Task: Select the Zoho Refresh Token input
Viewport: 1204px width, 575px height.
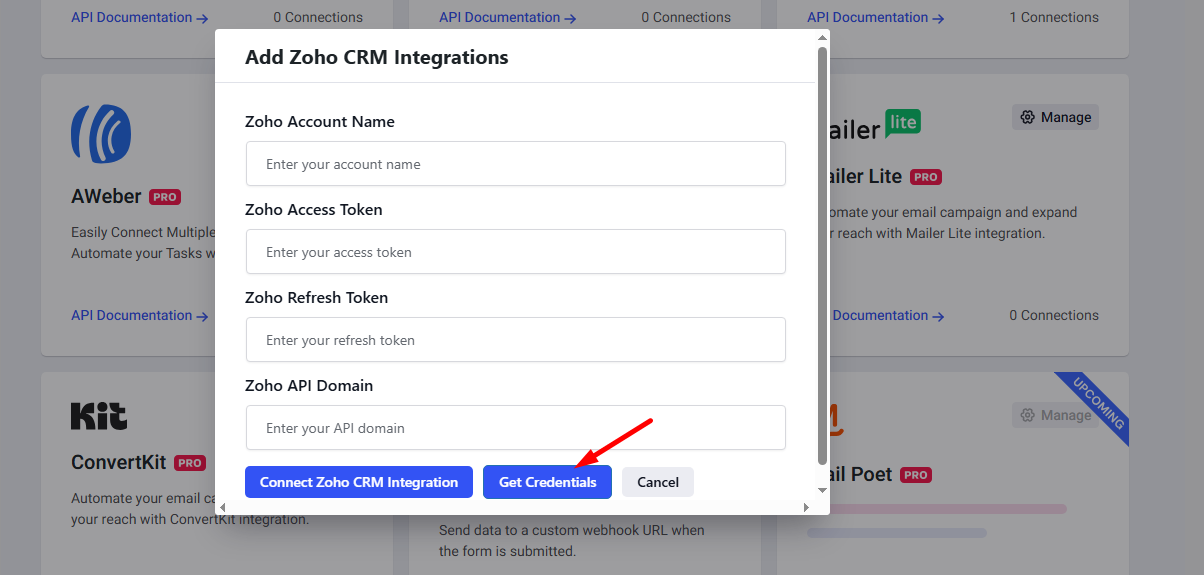Action: point(515,340)
